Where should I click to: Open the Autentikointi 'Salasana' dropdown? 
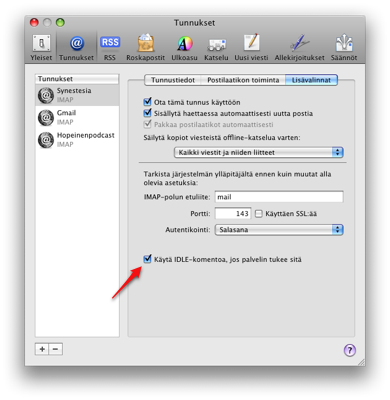click(279, 230)
